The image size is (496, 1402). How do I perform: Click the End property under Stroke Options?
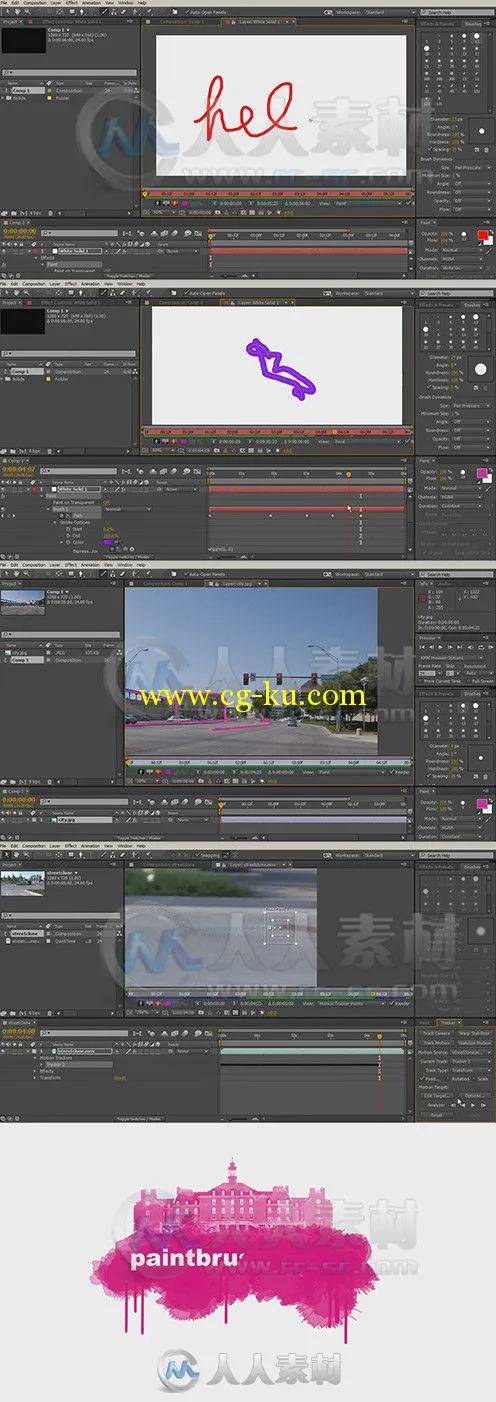pyautogui.click(x=77, y=535)
